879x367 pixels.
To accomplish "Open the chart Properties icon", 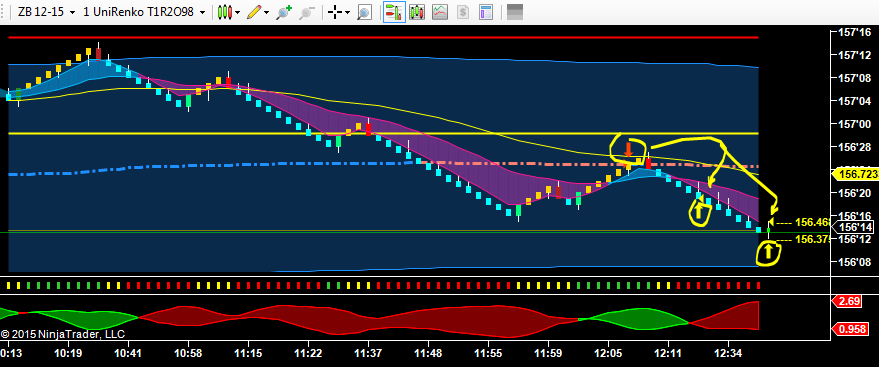I will 485,12.
